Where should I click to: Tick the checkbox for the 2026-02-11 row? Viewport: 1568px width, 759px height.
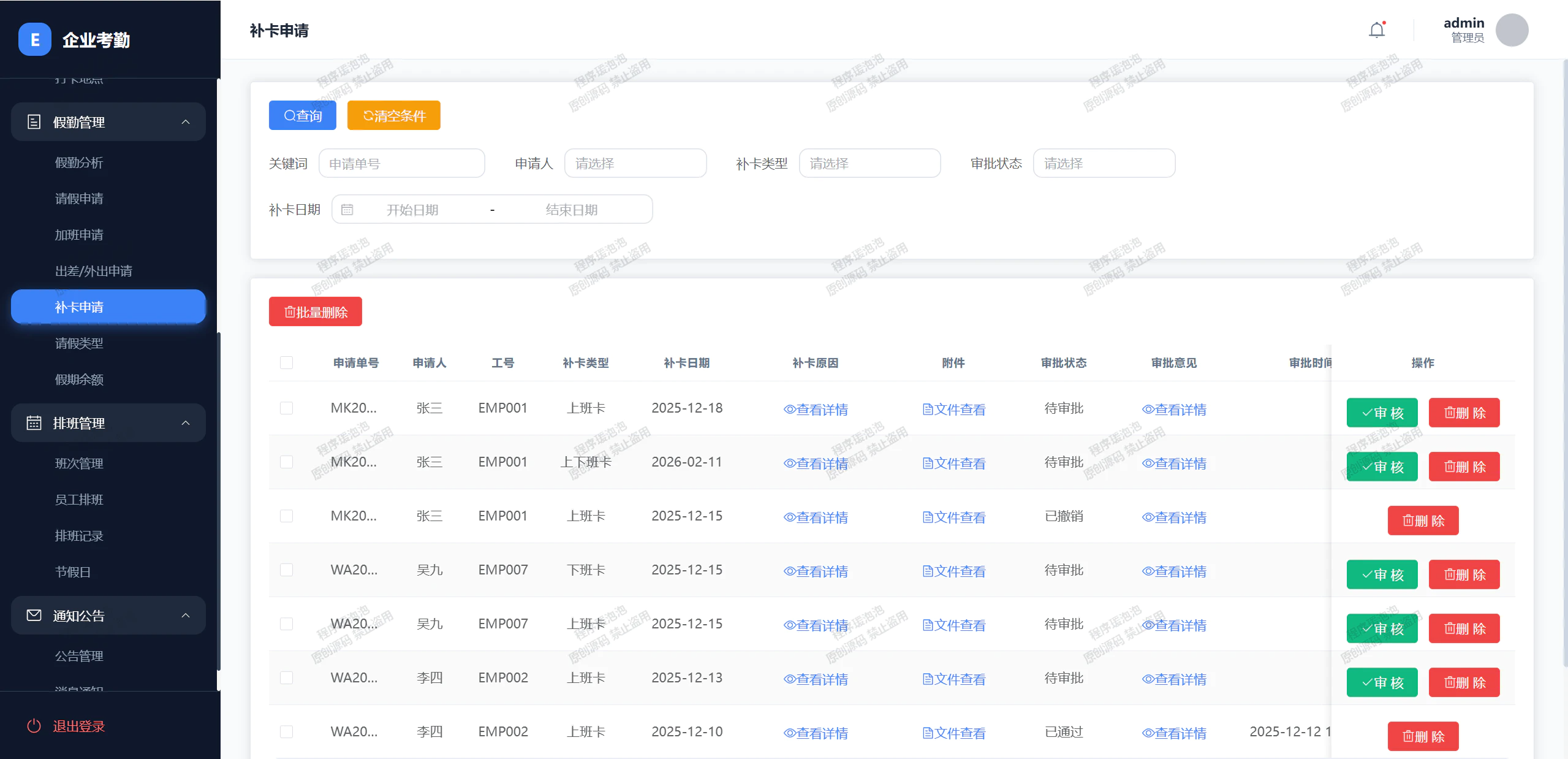click(286, 462)
